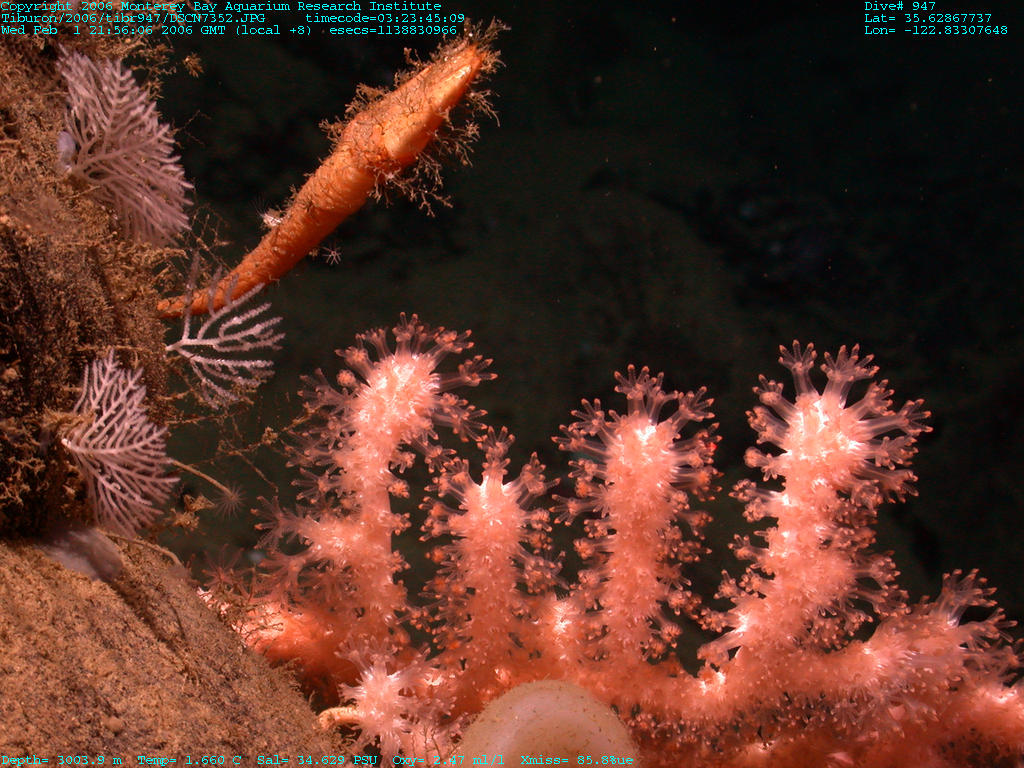Select the Dive# 947 label
1024x768 pixels.
pos(900,6)
